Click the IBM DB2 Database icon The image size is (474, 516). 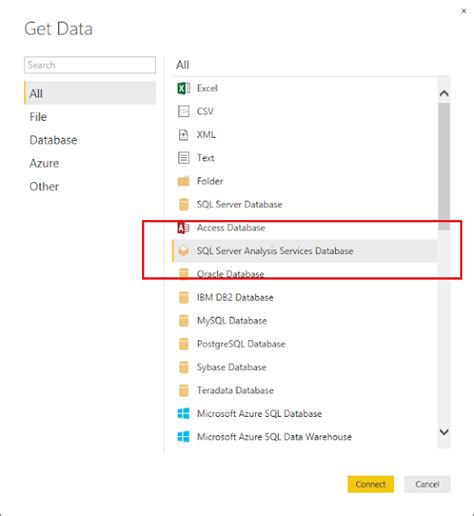[x=183, y=297]
